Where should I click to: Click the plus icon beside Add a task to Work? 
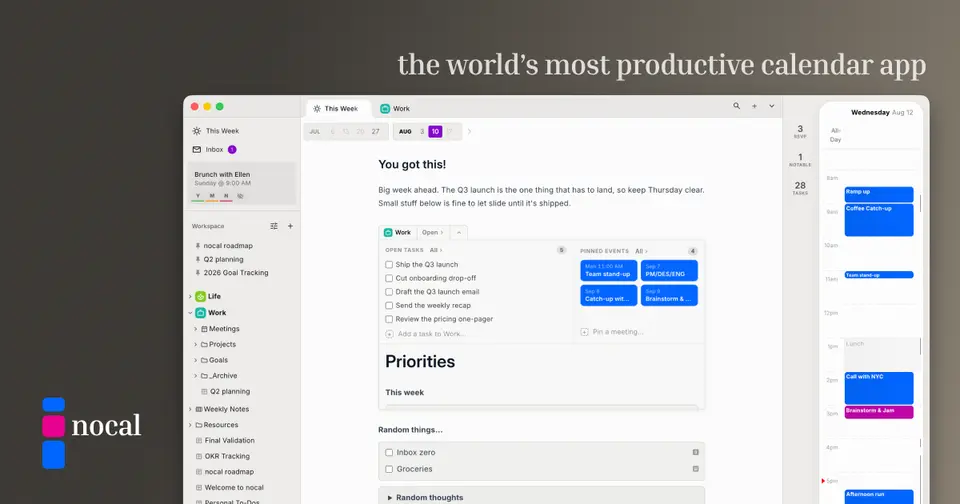click(389, 334)
